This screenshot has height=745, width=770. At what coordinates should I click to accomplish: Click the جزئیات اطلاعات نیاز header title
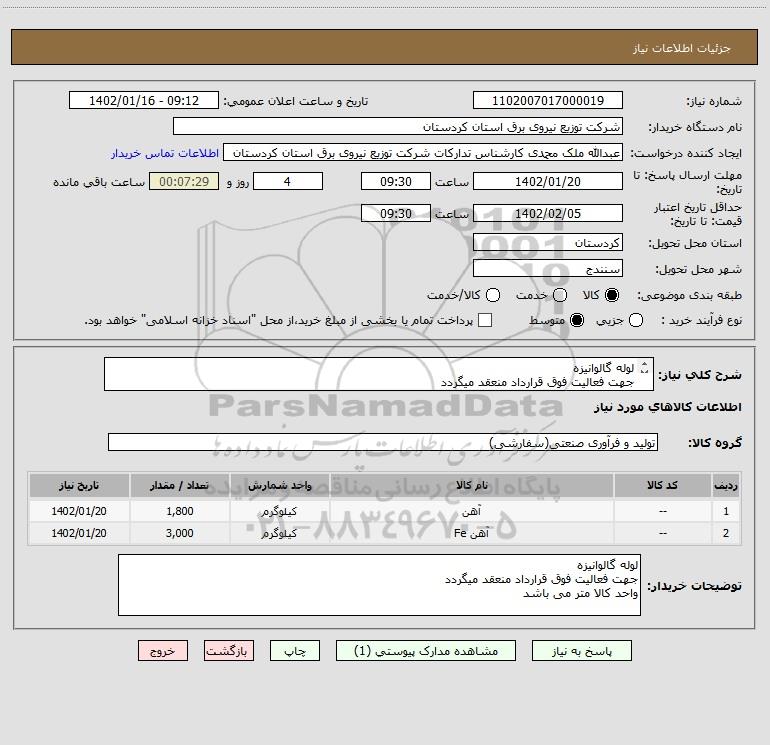(682, 48)
